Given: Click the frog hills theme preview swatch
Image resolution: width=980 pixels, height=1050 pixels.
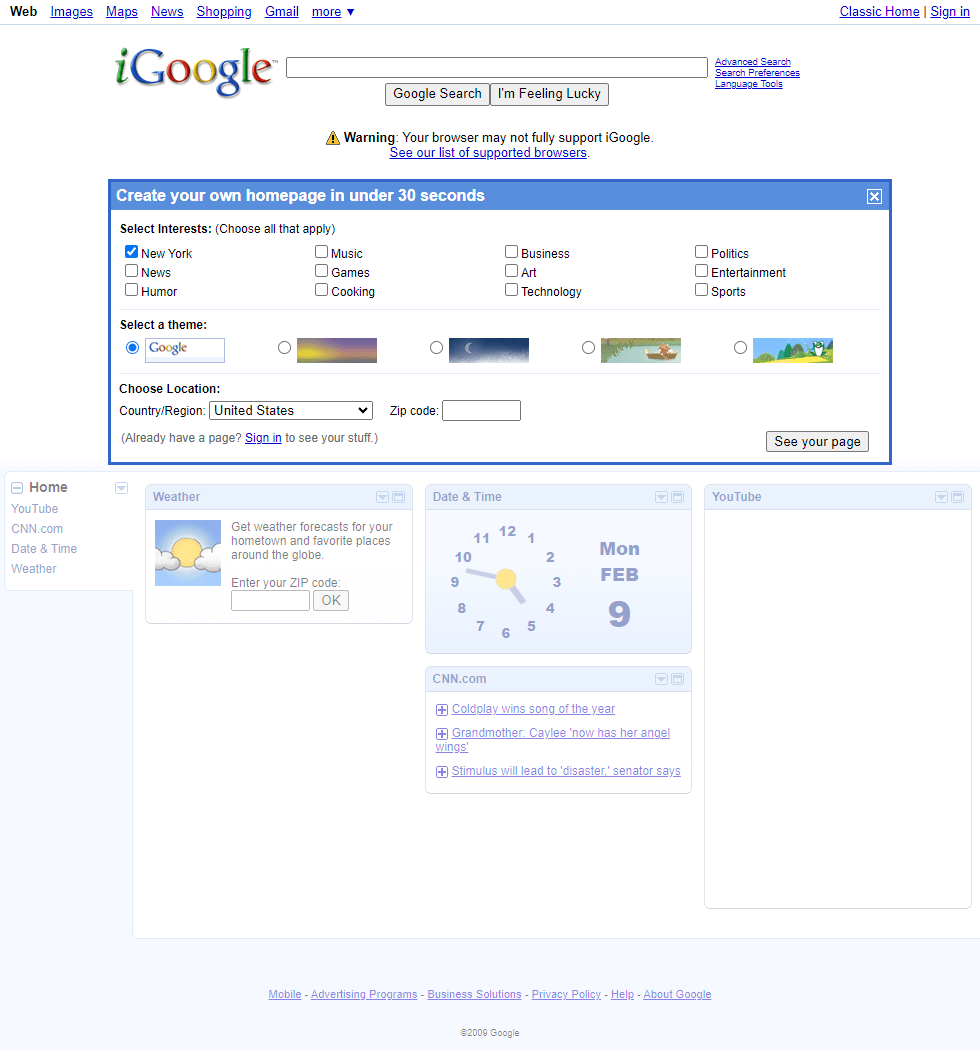Looking at the screenshot, I should tap(793, 350).
